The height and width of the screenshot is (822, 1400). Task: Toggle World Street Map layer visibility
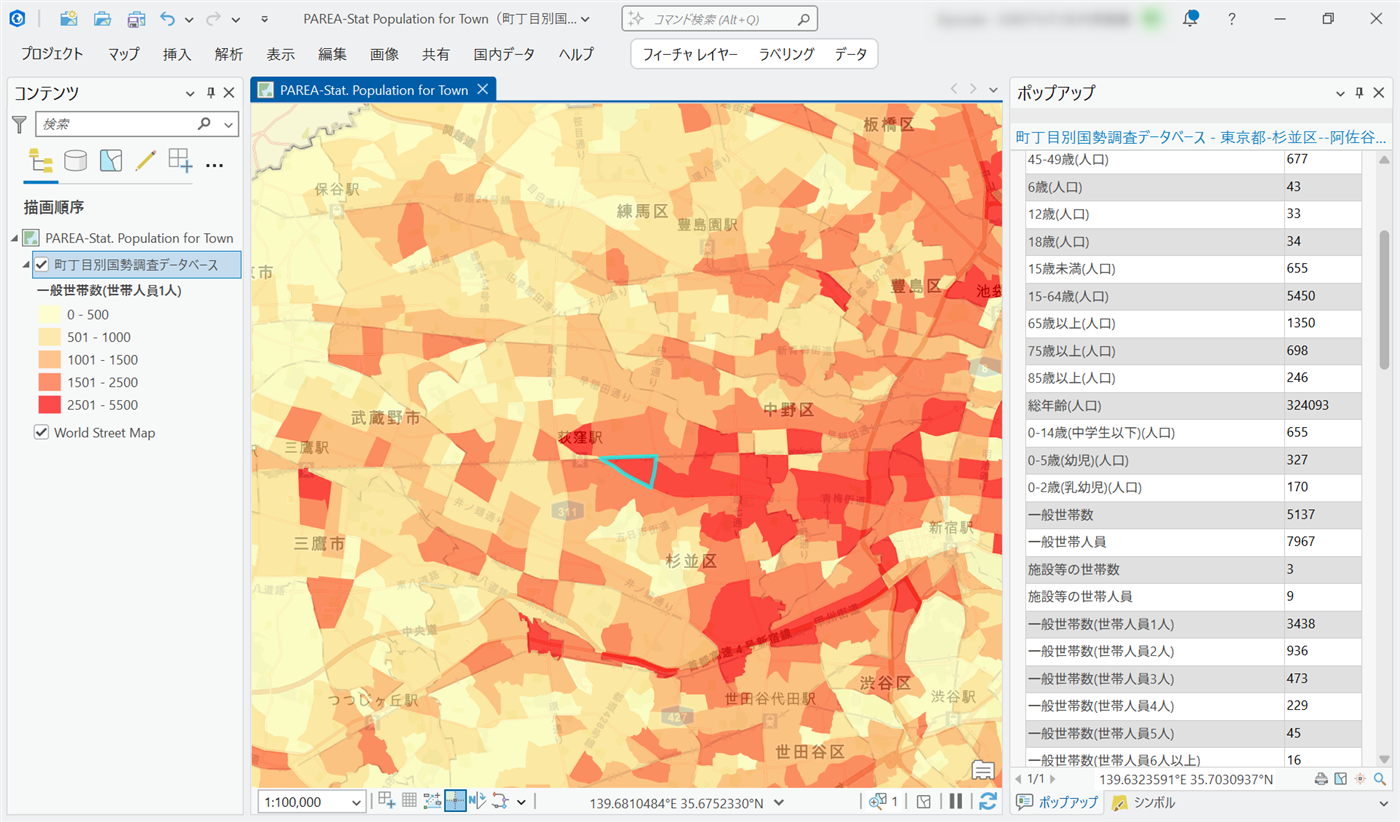pos(42,433)
